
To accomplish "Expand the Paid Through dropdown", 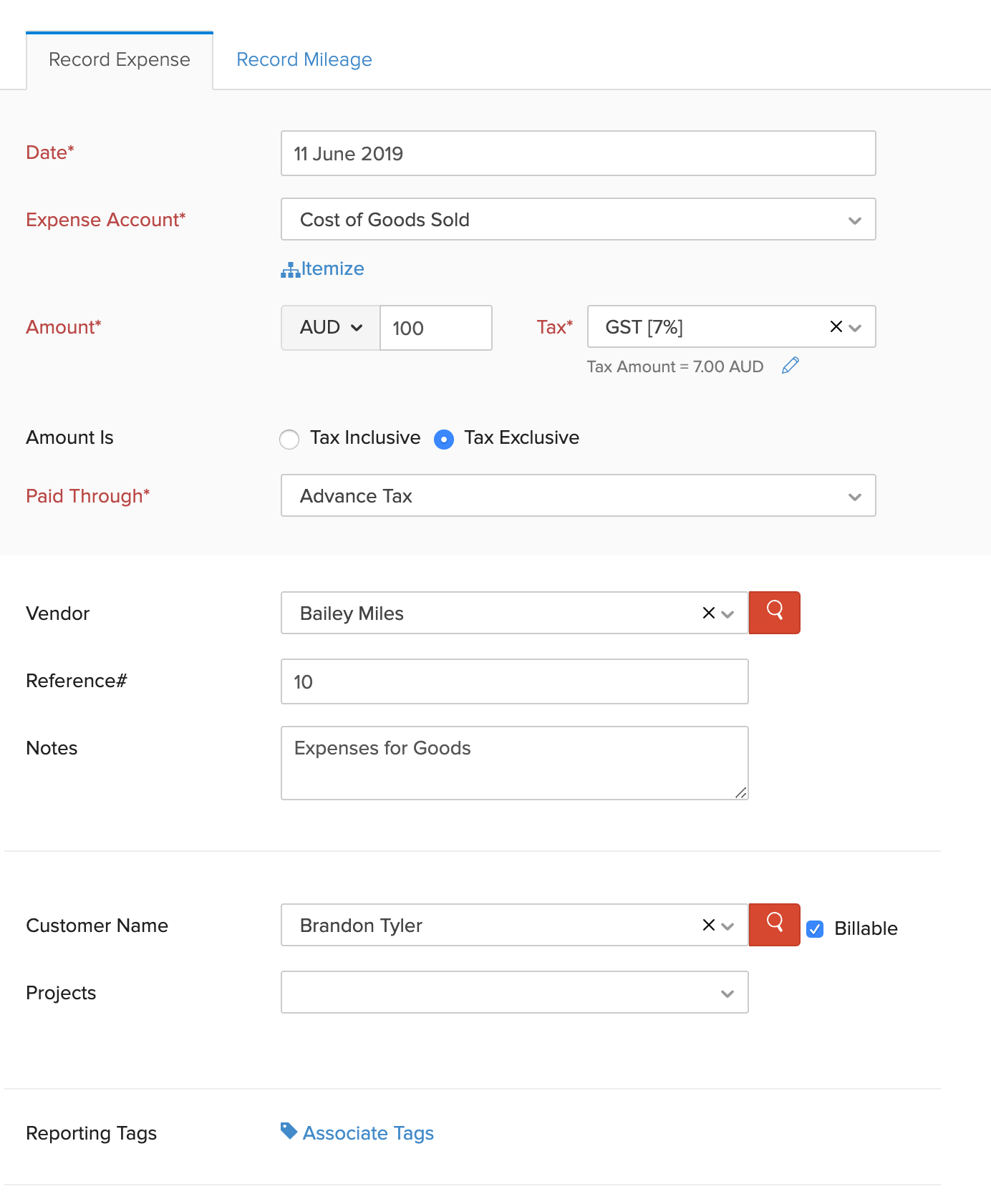I will pos(578,496).
